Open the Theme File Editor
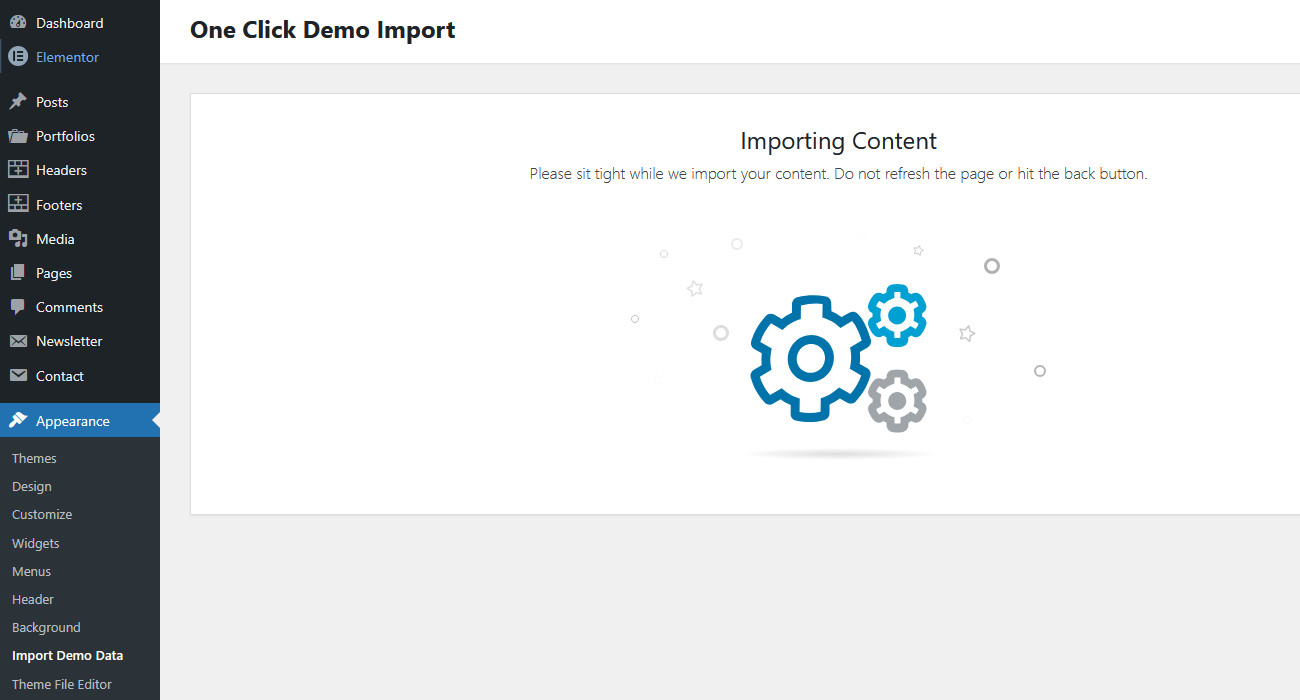The width and height of the screenshot is (1300, 700). pos(62,684)
